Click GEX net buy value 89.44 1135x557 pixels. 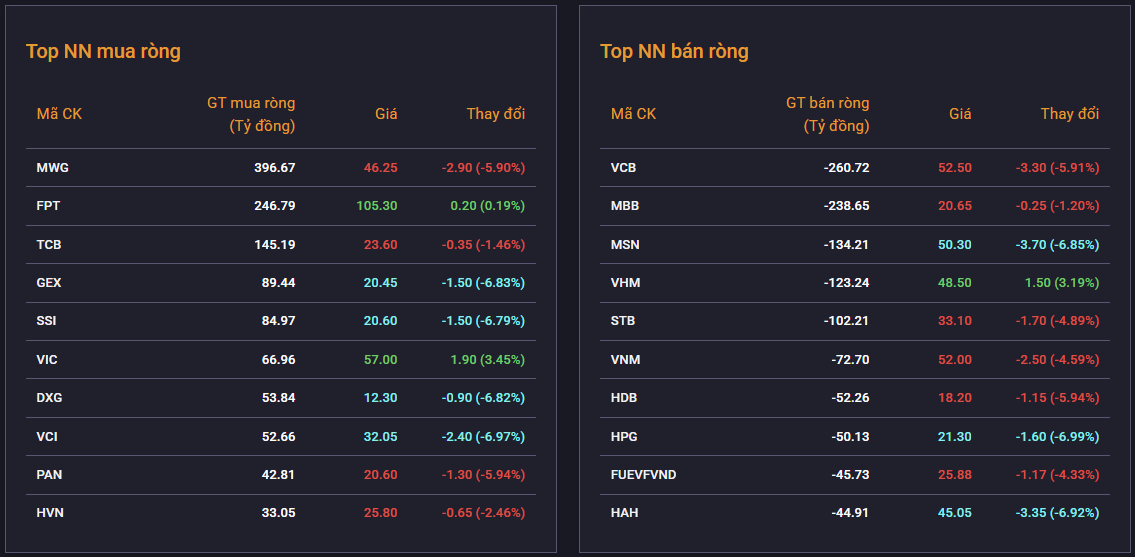click(x=278, y=282)
